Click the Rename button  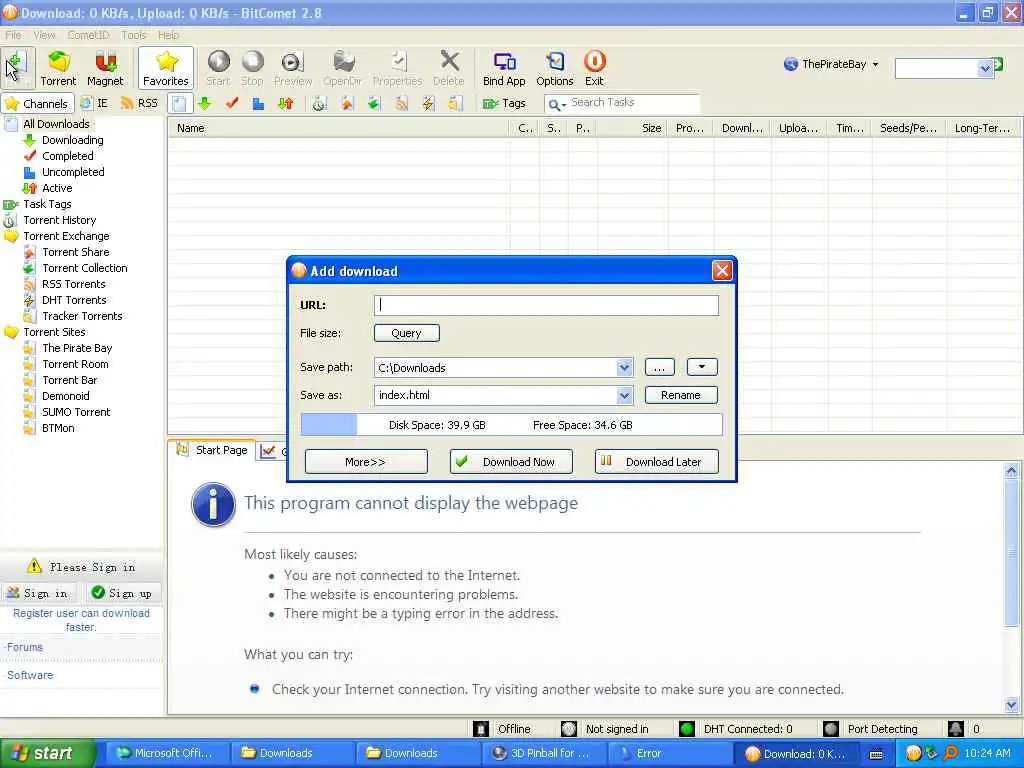[x=680, y=395]
